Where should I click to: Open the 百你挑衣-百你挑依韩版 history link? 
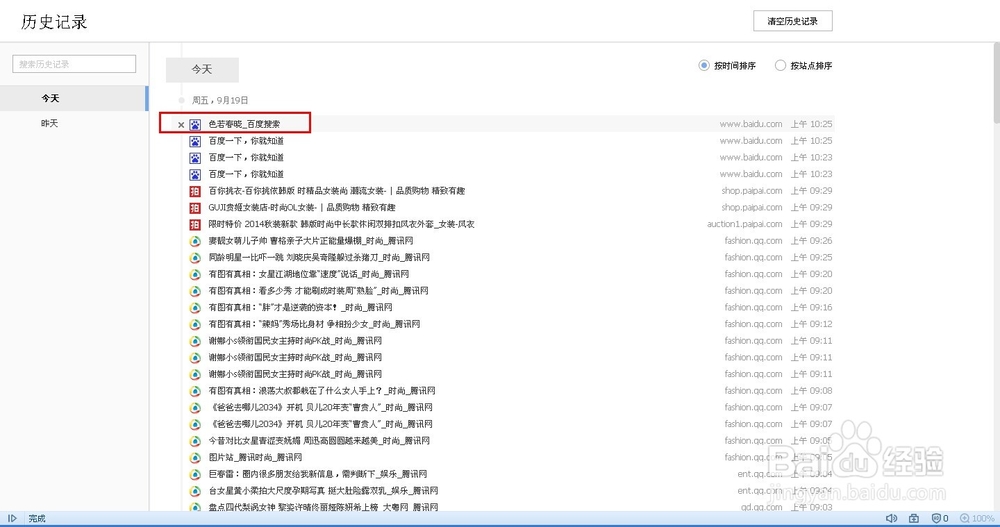pyautogui.click(x=337, y=191)
